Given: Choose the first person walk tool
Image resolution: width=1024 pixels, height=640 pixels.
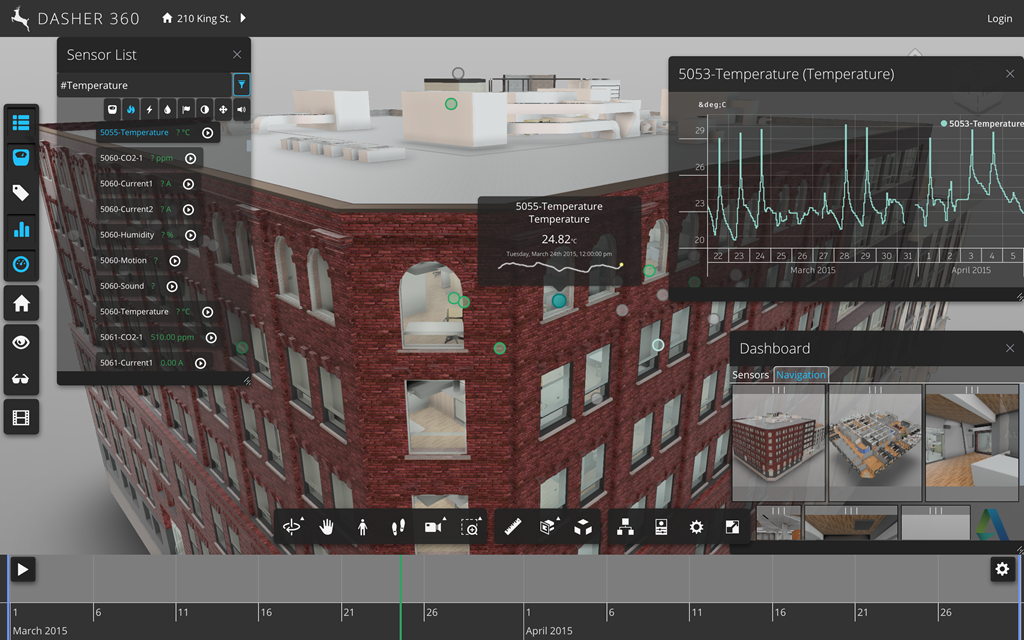Looking at the screenshot, I should 362,527.
